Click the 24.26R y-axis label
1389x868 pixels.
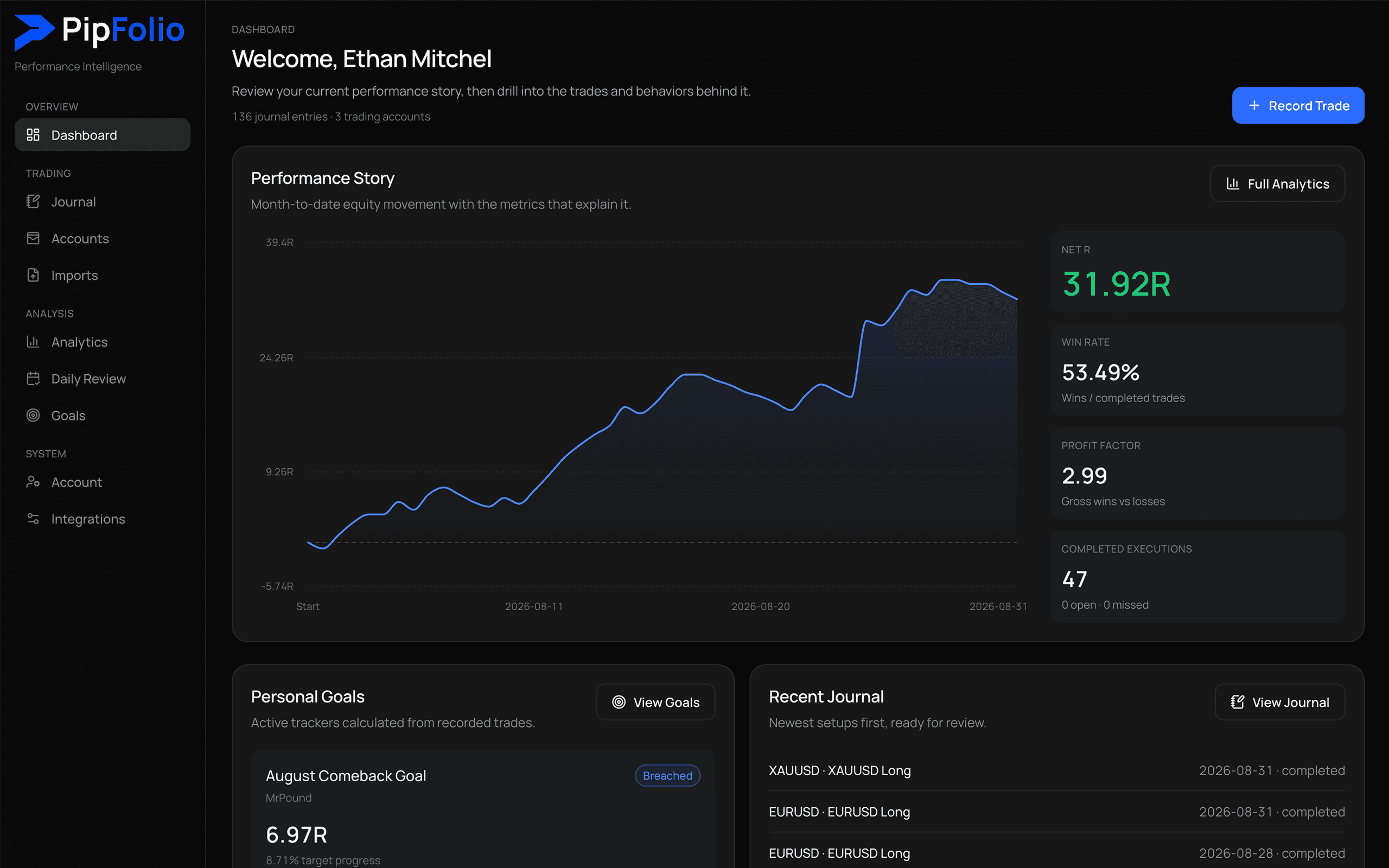click(276, 358)
